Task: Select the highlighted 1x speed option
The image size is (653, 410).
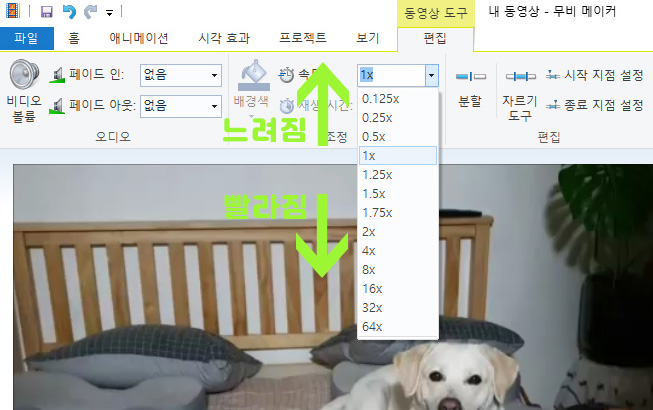Action: coord(398,156)
